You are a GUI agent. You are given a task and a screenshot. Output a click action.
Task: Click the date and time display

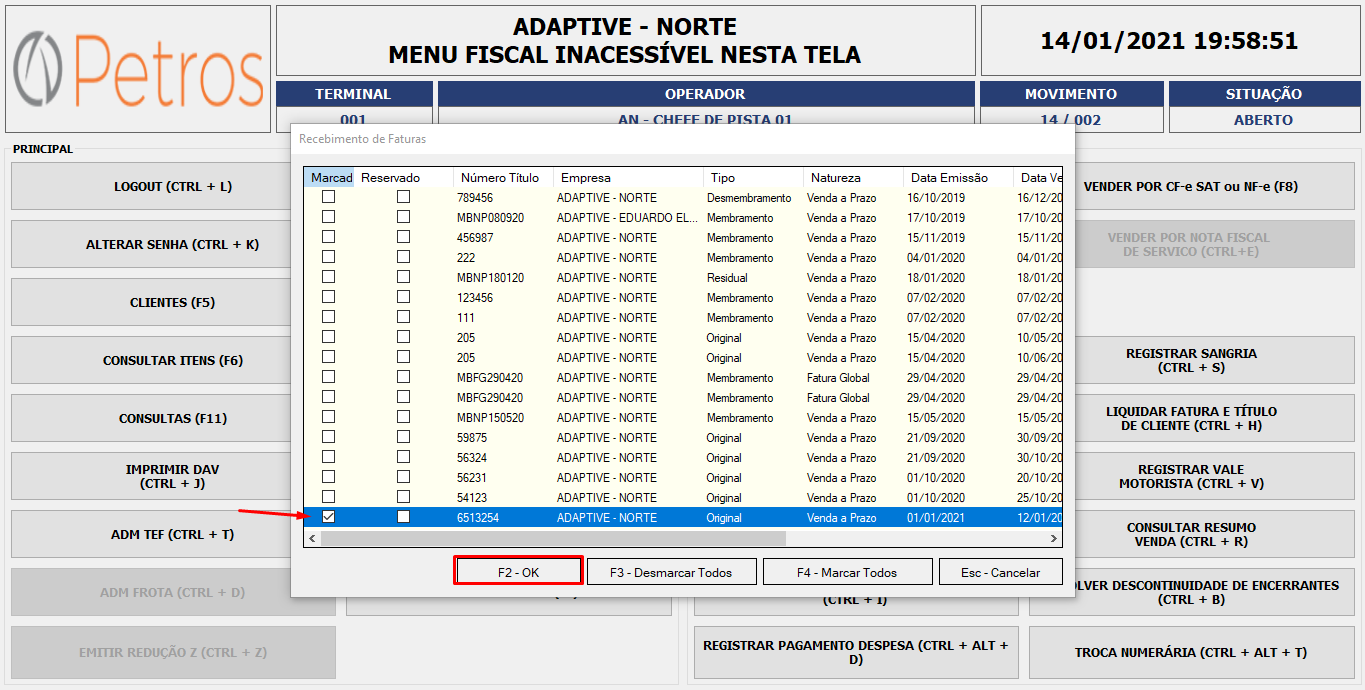pos(1169,41)
